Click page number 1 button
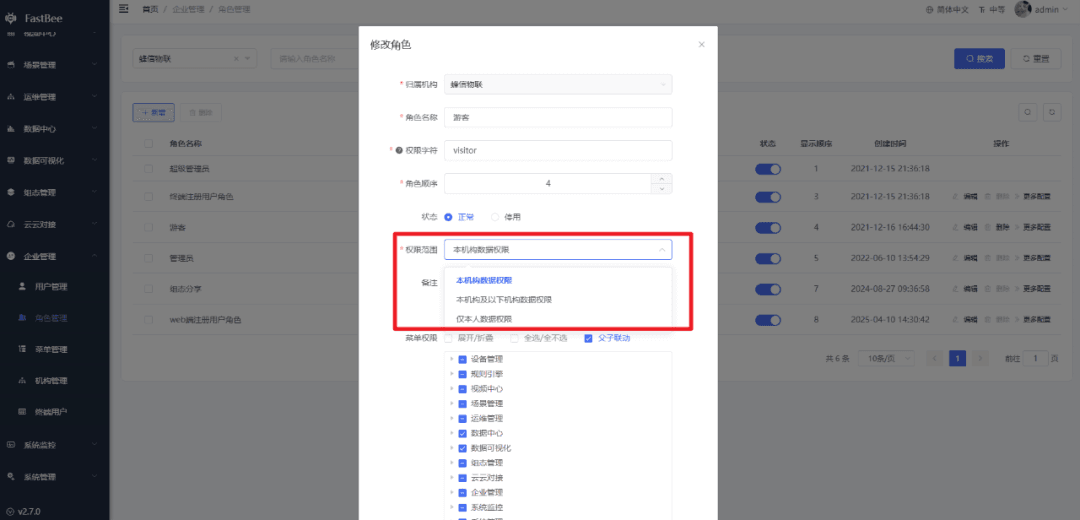Screen dimensions: 1080x520 click(957, 358)
